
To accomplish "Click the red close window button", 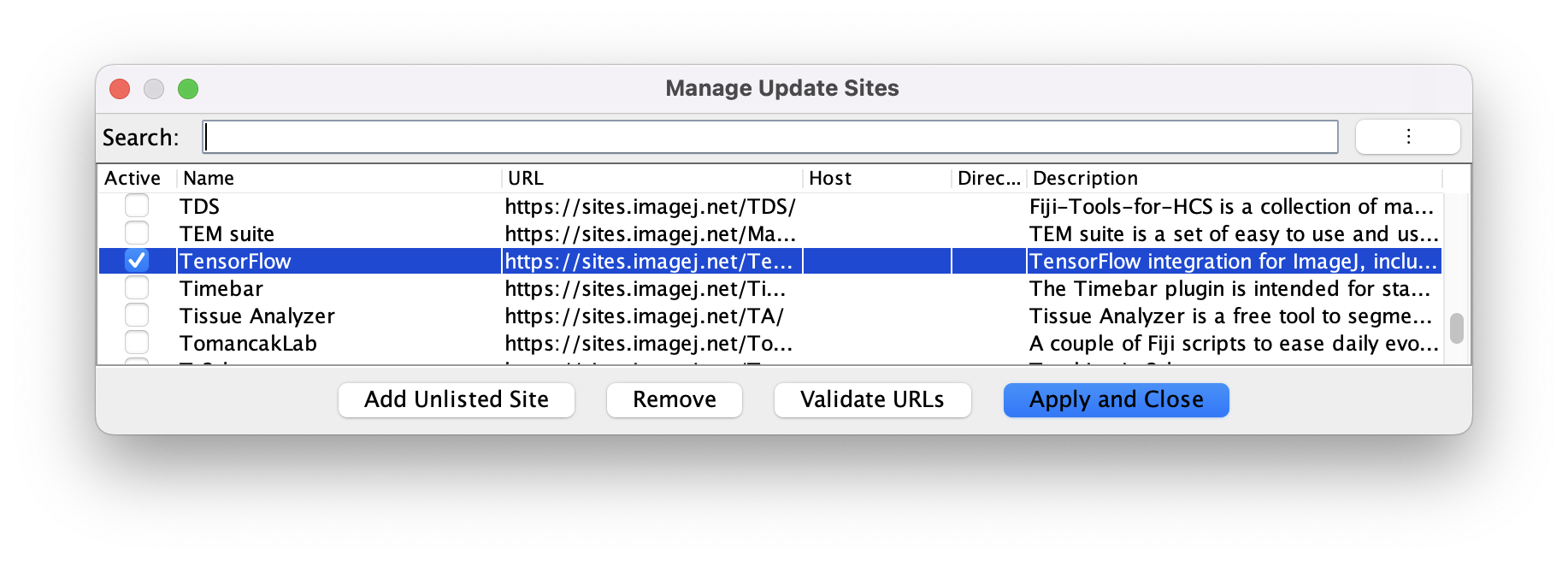I will (x=120, y=89).
